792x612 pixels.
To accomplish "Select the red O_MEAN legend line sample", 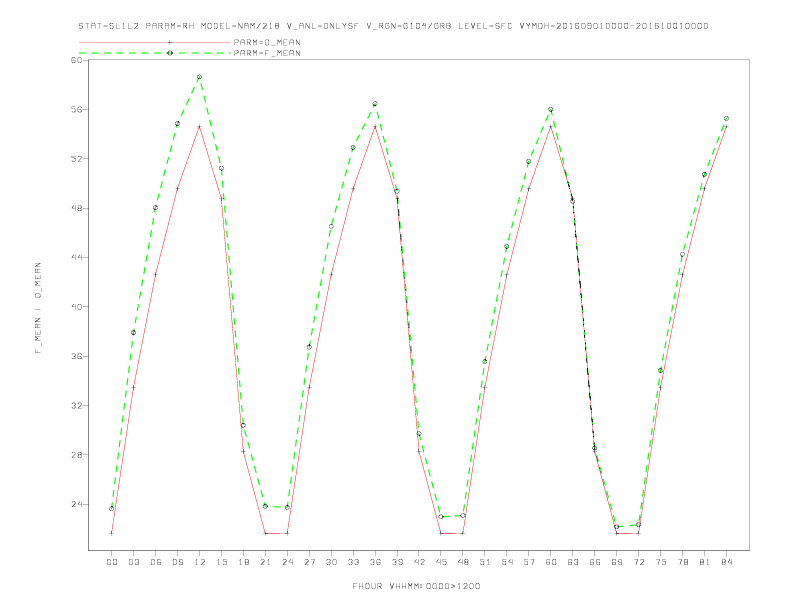I will (x=155, y=42).
